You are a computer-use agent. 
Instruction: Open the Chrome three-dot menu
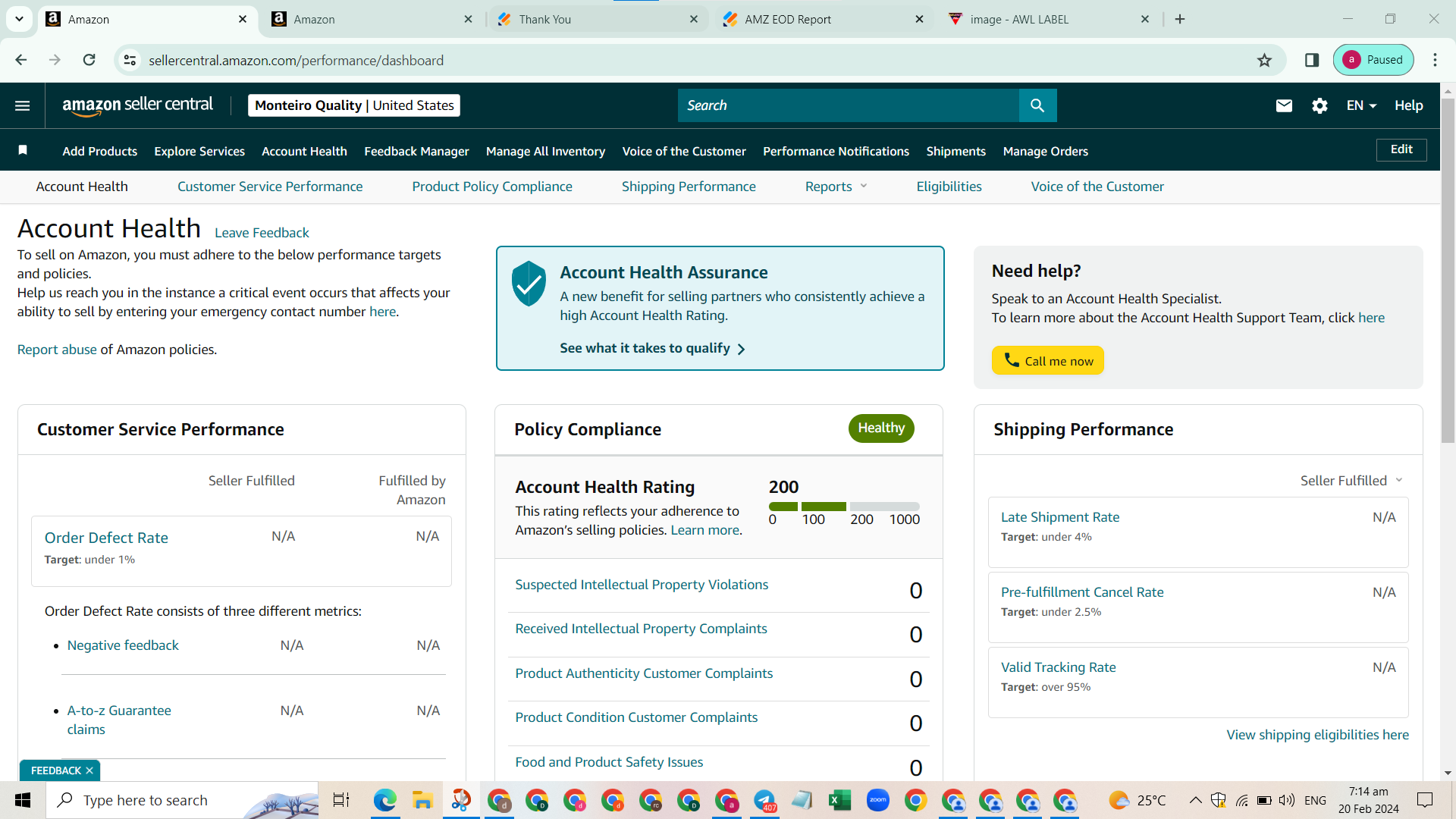click(x=1435, y=60)
